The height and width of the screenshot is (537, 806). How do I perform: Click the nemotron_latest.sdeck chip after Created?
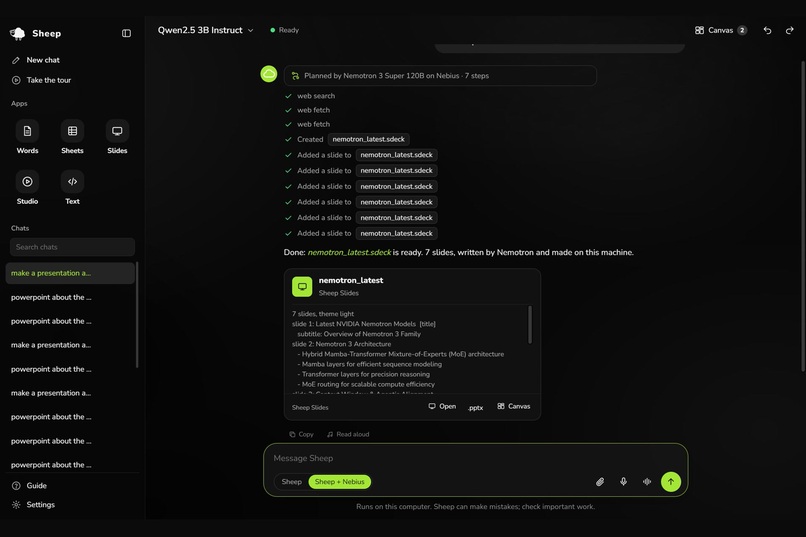369,139
